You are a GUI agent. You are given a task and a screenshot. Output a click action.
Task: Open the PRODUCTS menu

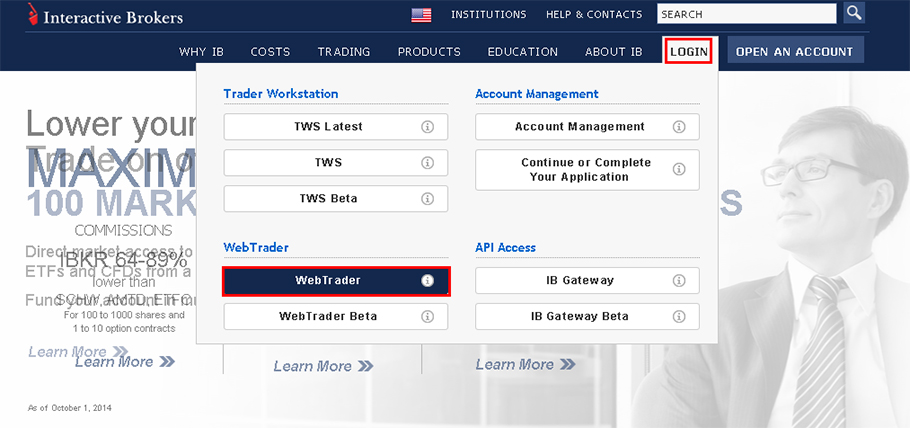pyautogui.click(x=429, y=52)
